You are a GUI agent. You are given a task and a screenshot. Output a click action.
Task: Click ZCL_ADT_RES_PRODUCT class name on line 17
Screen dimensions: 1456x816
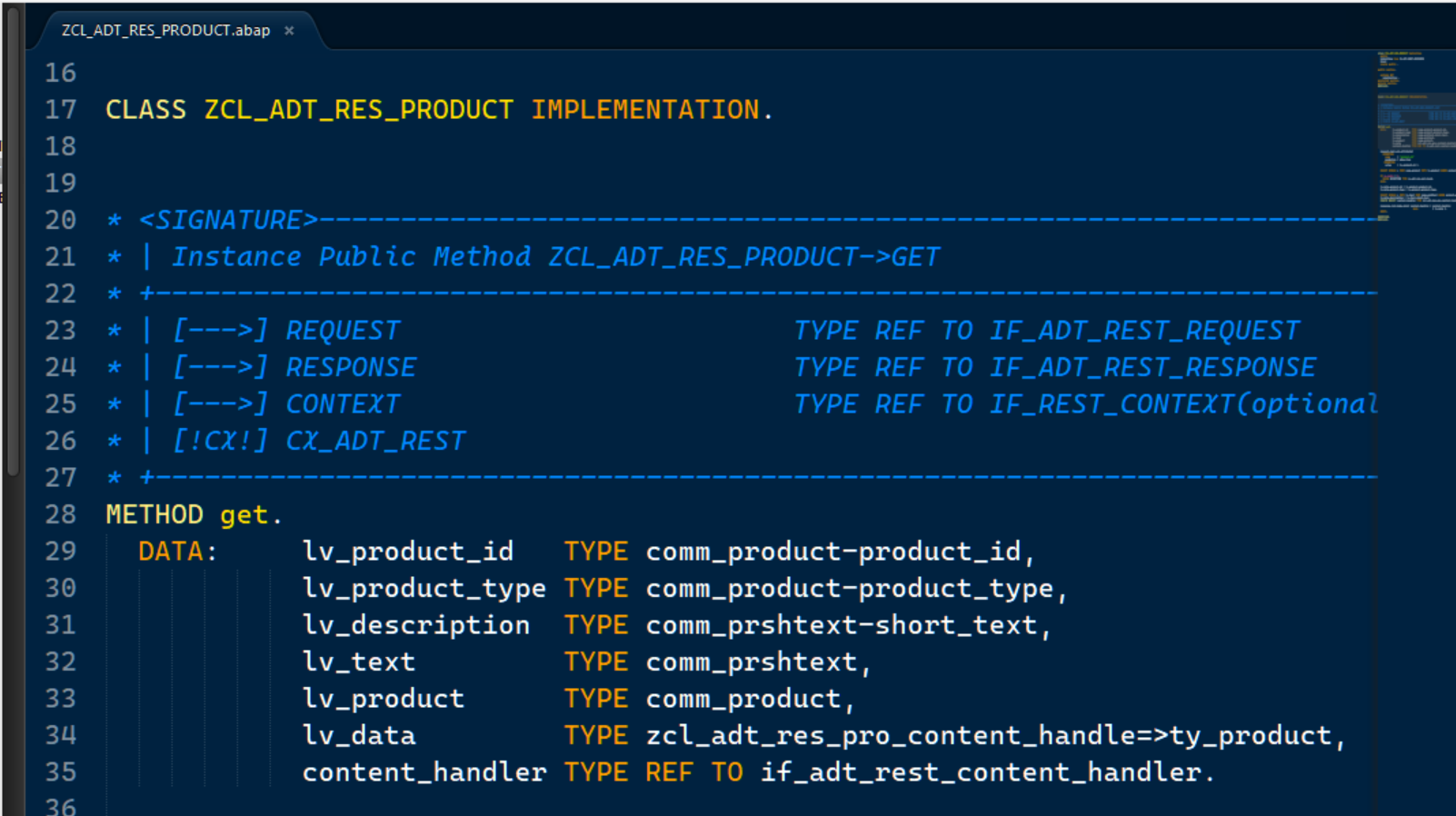pyautogui.click(x=359, y=110)
